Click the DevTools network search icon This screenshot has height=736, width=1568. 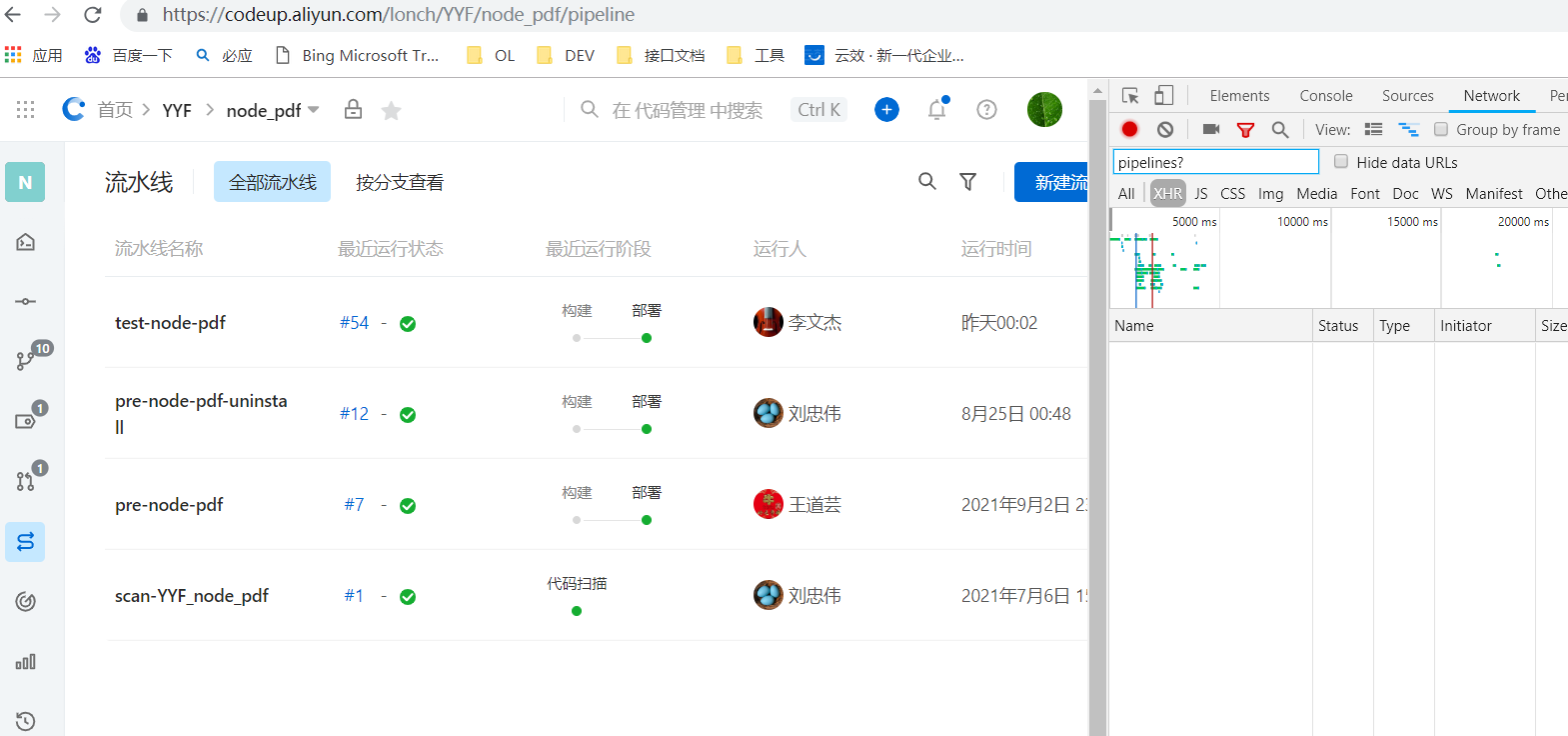pyautogui.click(x=1280, y=129)
